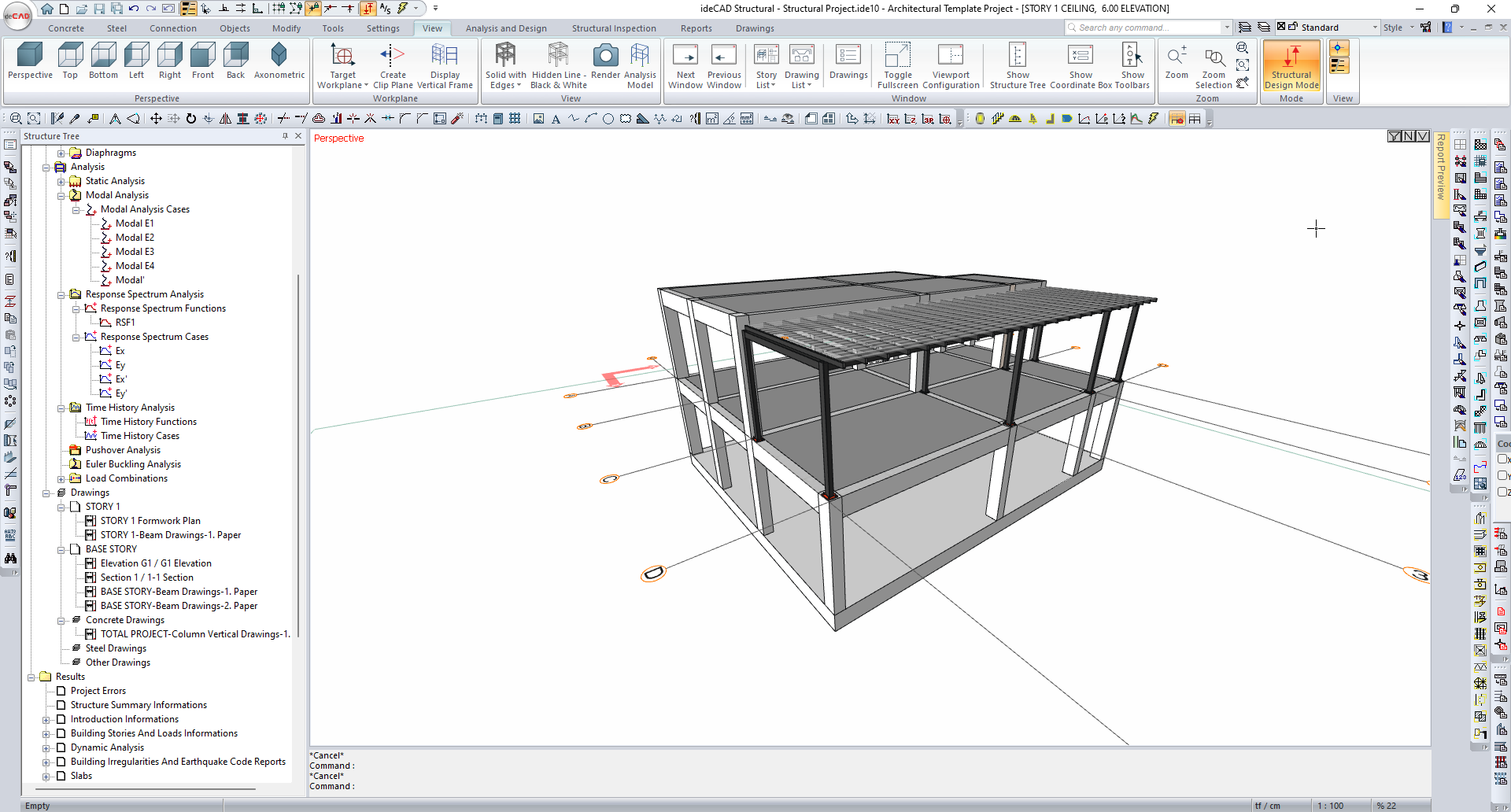This screenshot has height=812, width=1511.
Task: Check the X coordinate checkbox
Action: [1502, 460]
